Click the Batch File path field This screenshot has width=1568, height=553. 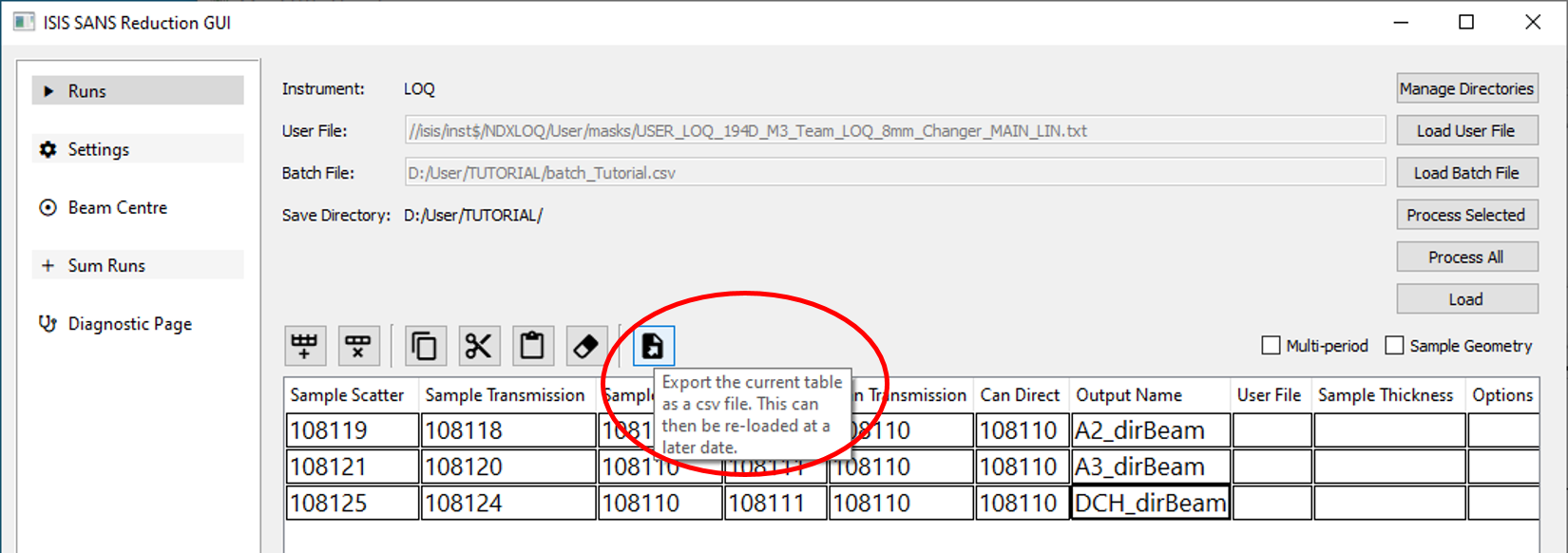[894, 173]
